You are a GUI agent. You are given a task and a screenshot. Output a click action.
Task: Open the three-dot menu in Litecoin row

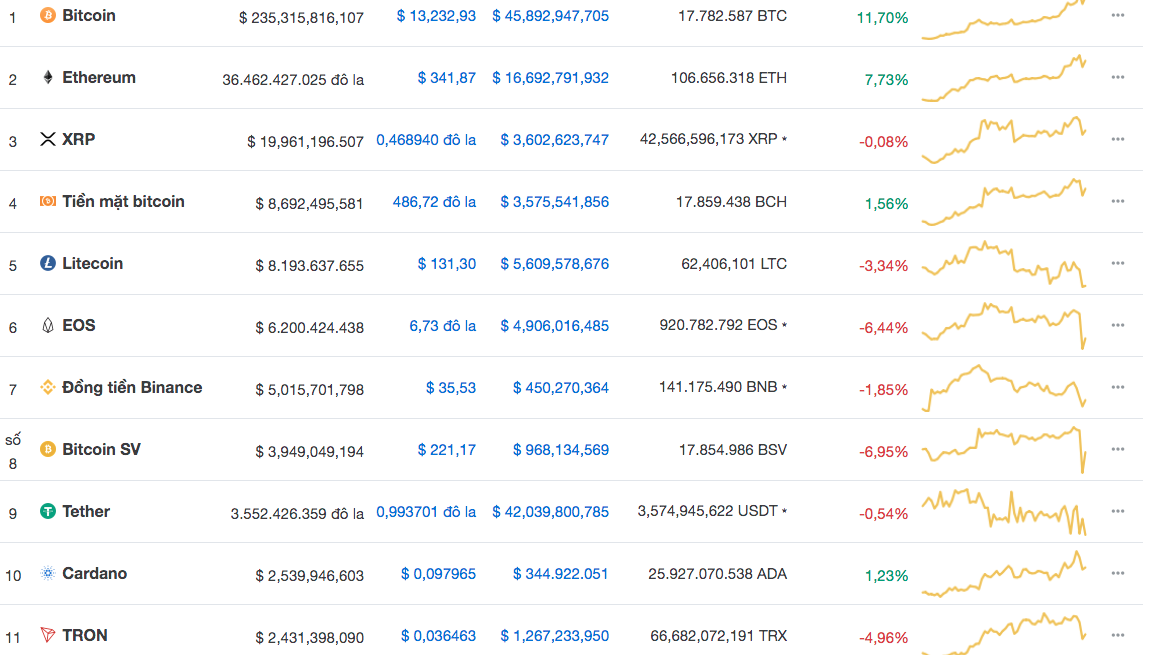click(1118, 263)
